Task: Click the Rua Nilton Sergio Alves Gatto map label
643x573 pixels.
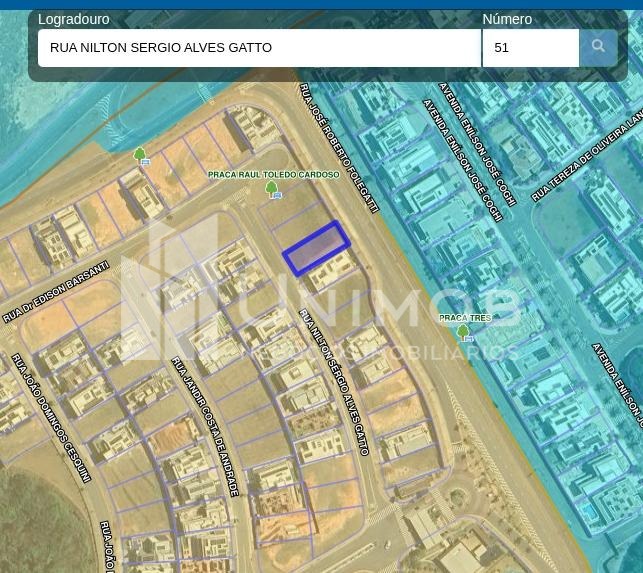Action: coord(335,382)
